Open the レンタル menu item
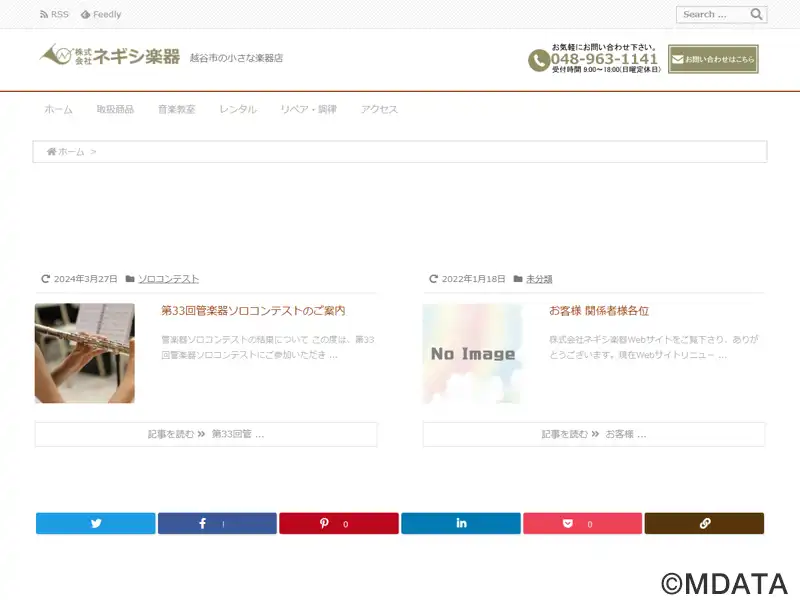This screenshot has height=600, width=800. pyautogui.click(x=238, y=109)
